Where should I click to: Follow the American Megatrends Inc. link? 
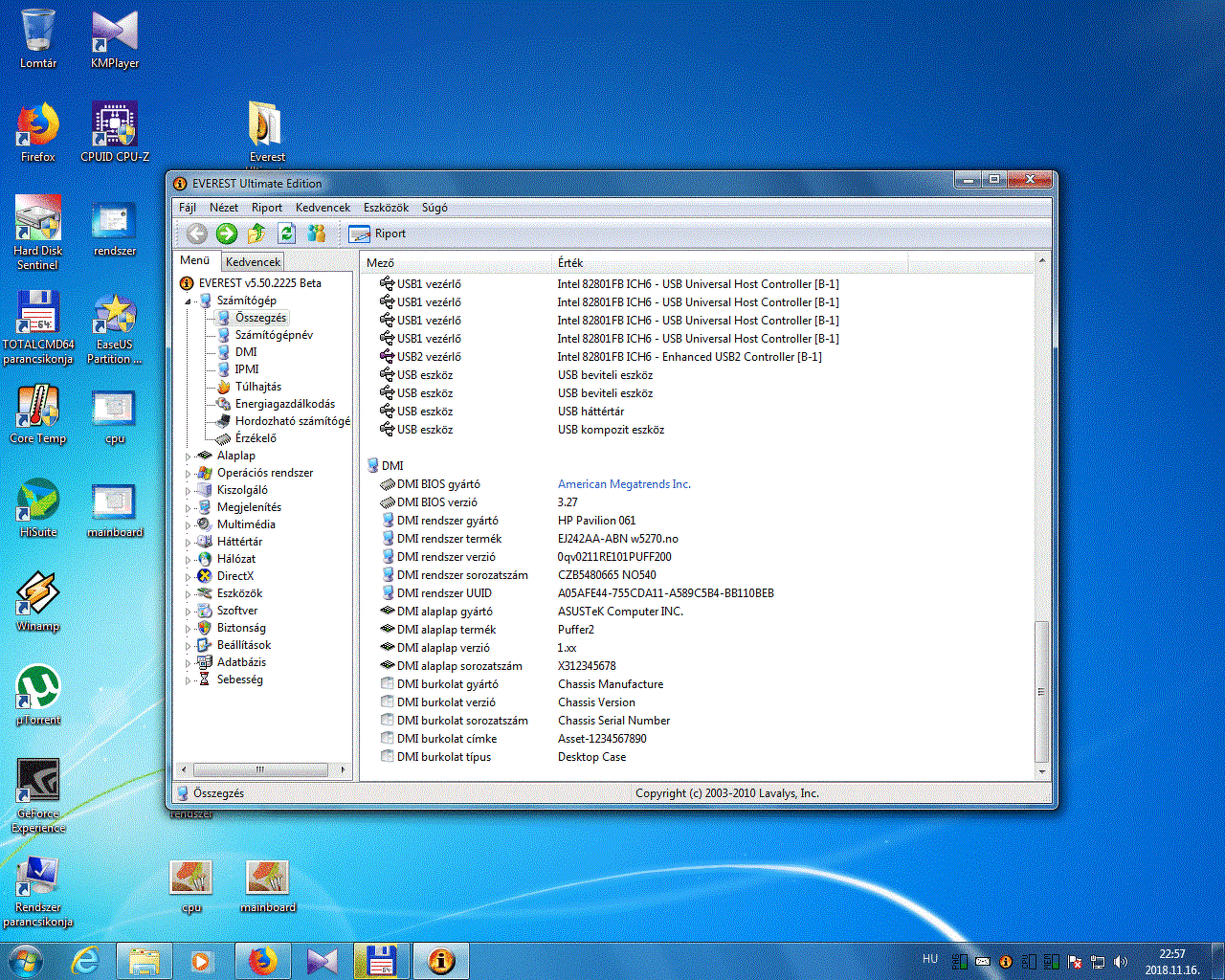624,484
